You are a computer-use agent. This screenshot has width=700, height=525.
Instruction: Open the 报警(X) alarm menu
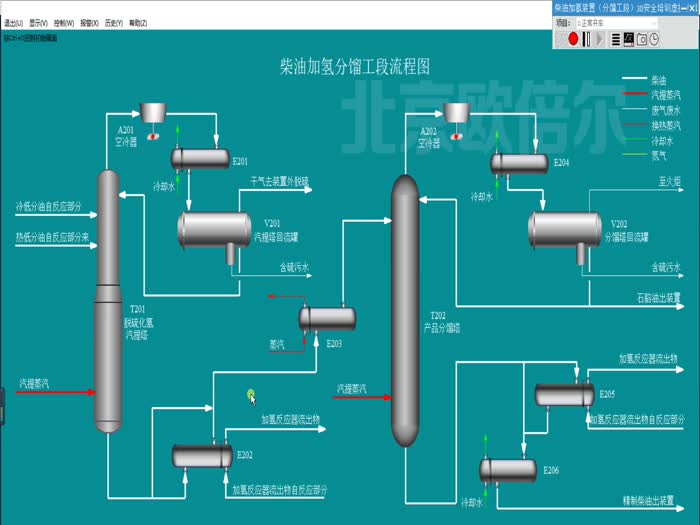pyautogui.click(x=89, y=22)
